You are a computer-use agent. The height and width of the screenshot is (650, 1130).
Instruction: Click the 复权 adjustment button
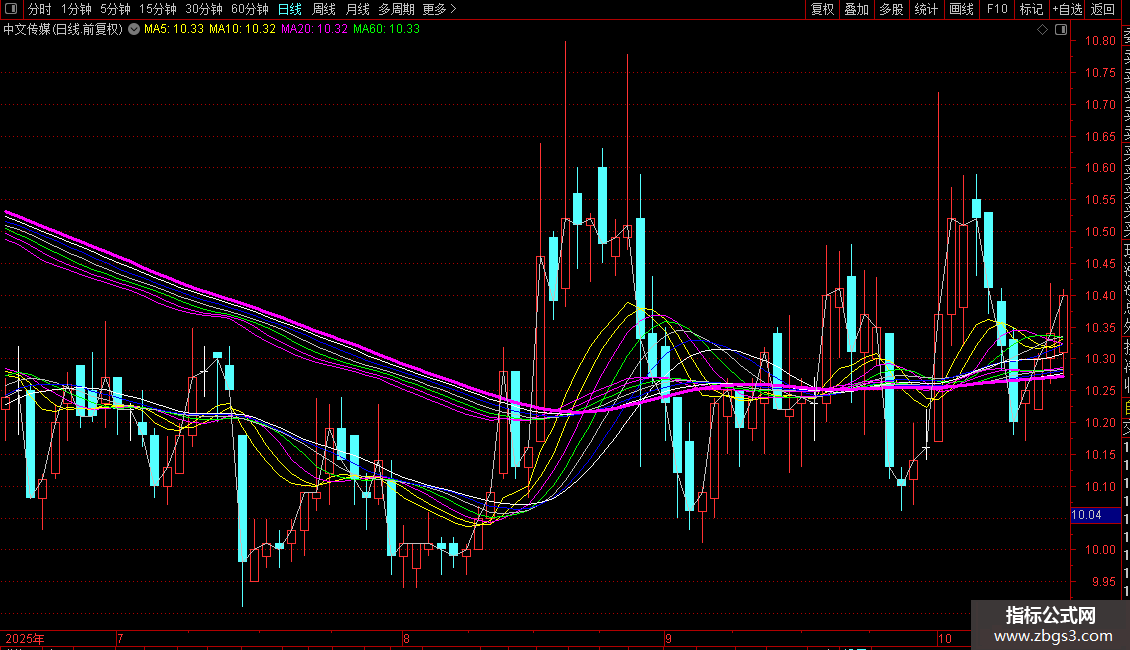click(822, 10)
